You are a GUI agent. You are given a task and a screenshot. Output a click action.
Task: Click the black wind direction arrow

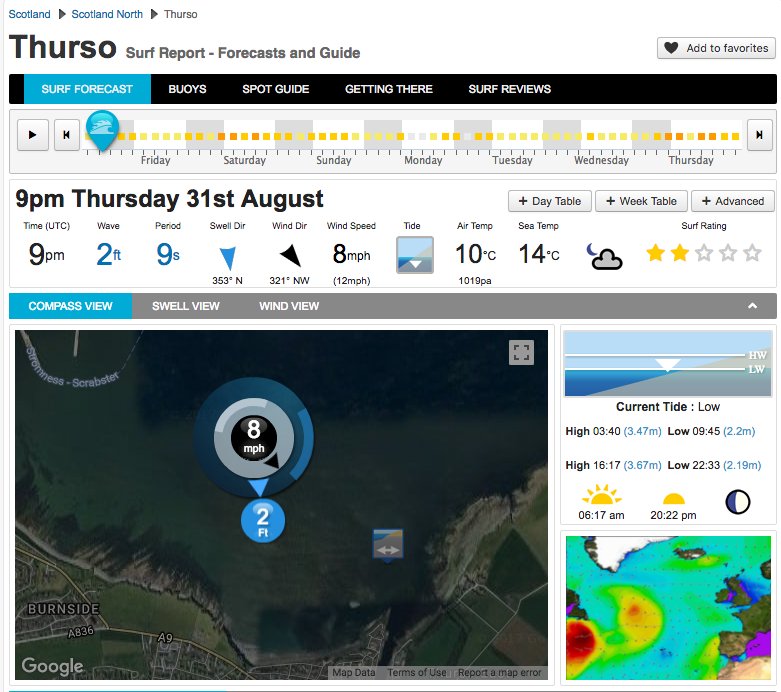click(290, 255)
